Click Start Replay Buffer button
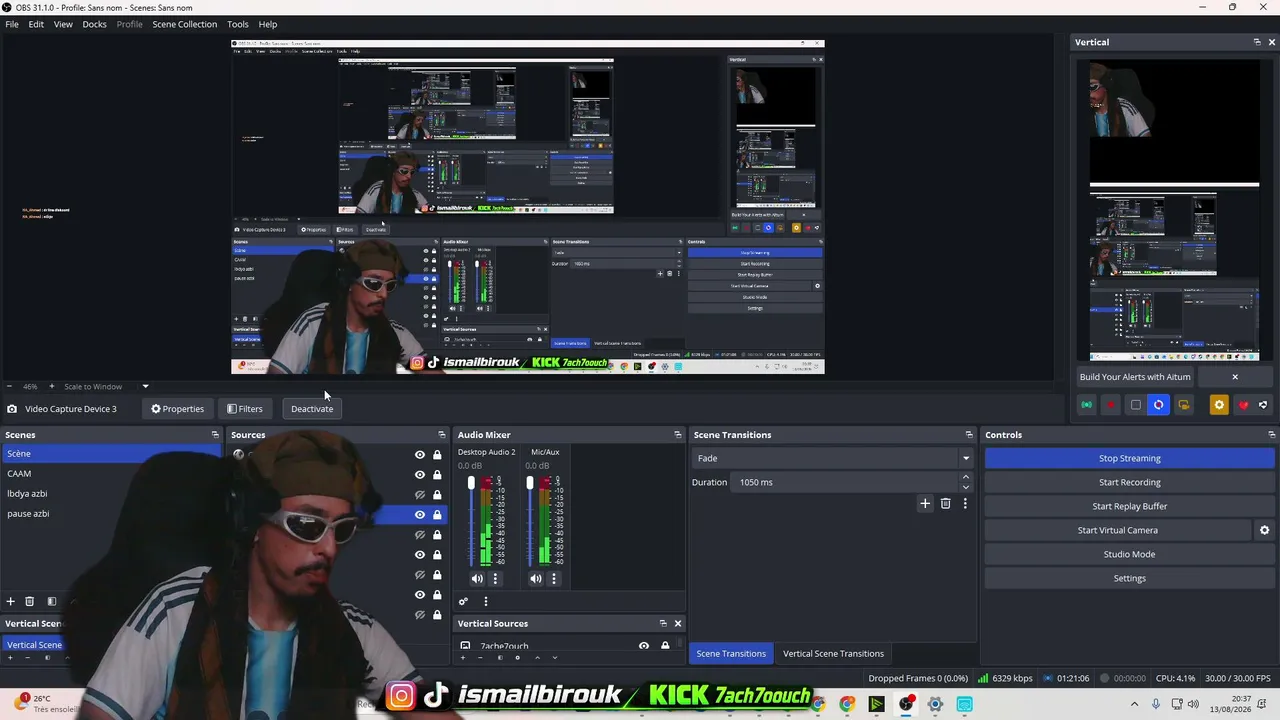Screen dimensions: 1280x720 (x=1129, y=506)
